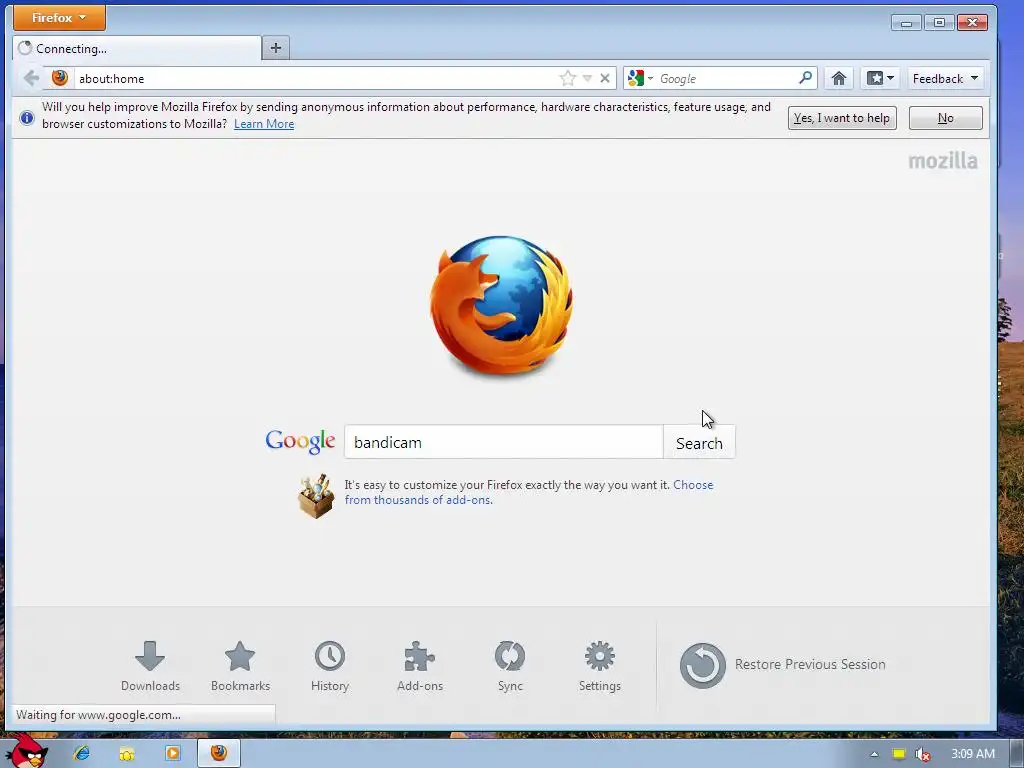This screenshot has height=768, width=1024.
Task: Open Windows Explorer folder on taskbar
Action: (x=127, y=754)
